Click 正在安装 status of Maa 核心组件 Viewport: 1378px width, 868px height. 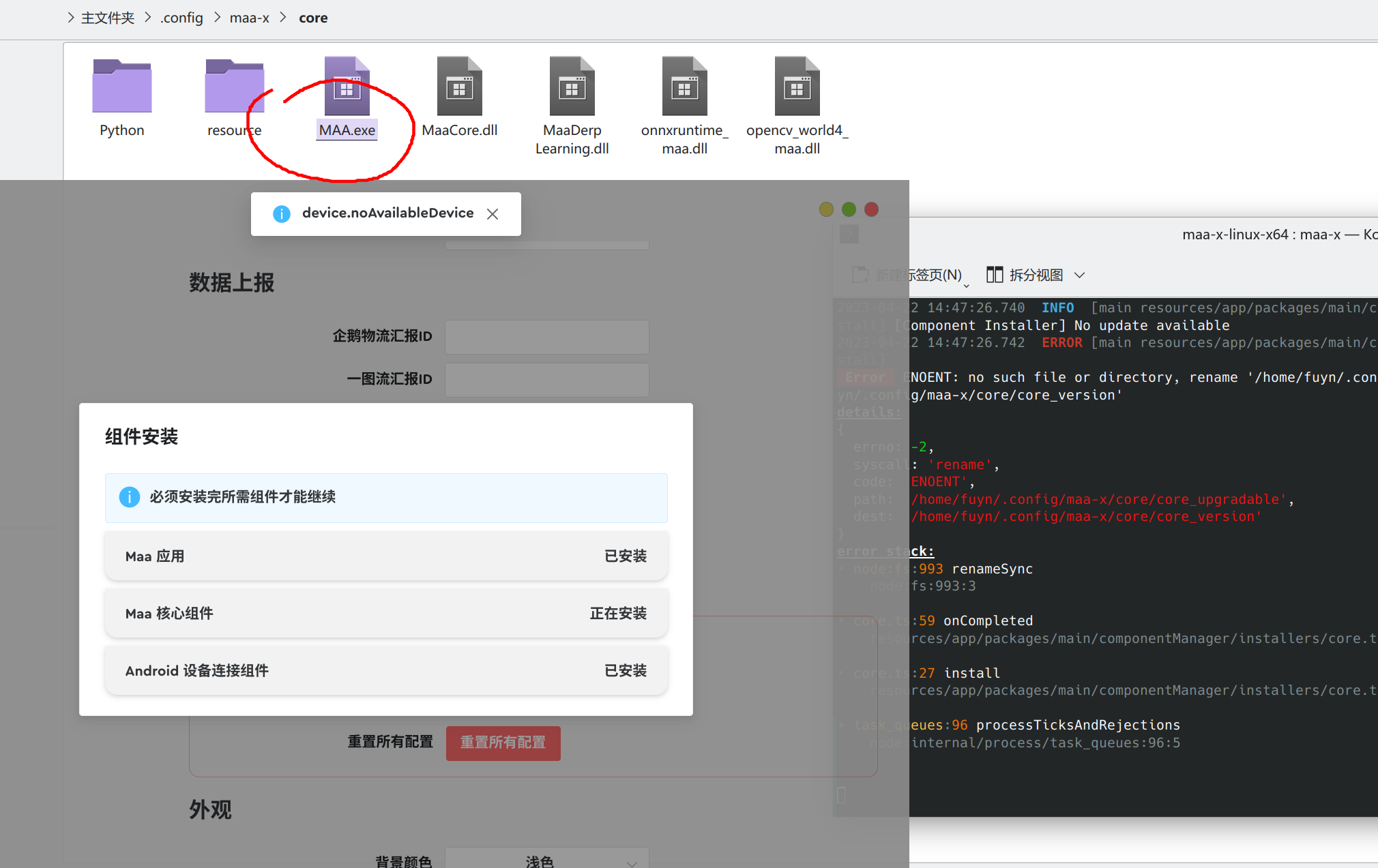618,614
